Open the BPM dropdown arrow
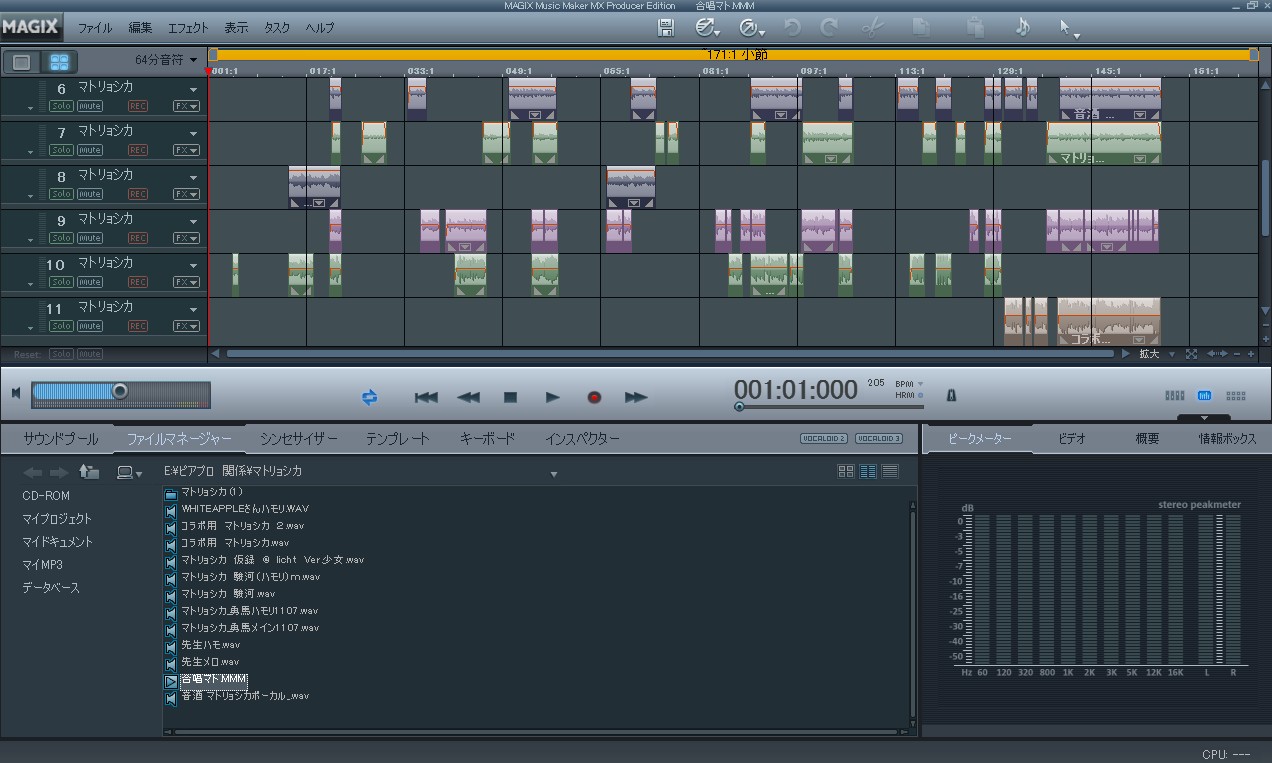Screen dimensions: 1272x763 pos(920,384)
